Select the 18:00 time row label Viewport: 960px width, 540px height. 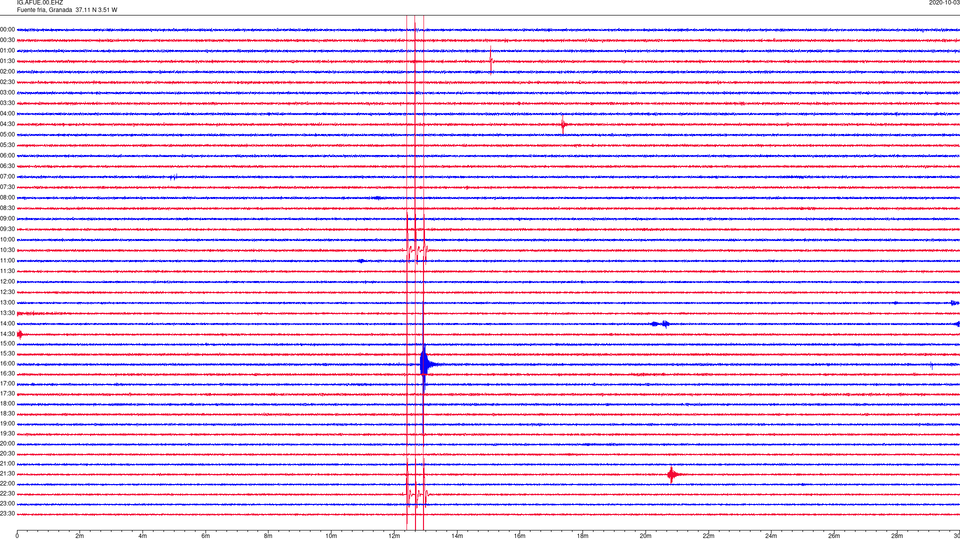[x=8, y=403]
